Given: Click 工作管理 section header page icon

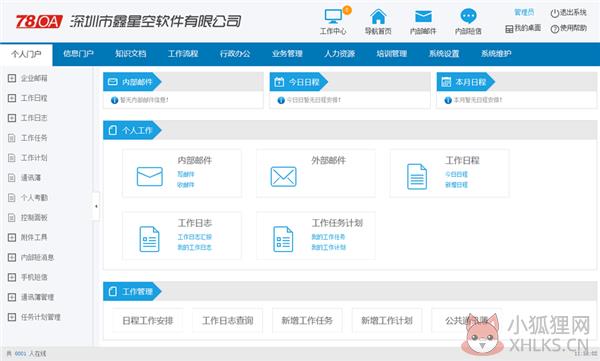Looking at the screenshot, I should (x=112, y=292).
